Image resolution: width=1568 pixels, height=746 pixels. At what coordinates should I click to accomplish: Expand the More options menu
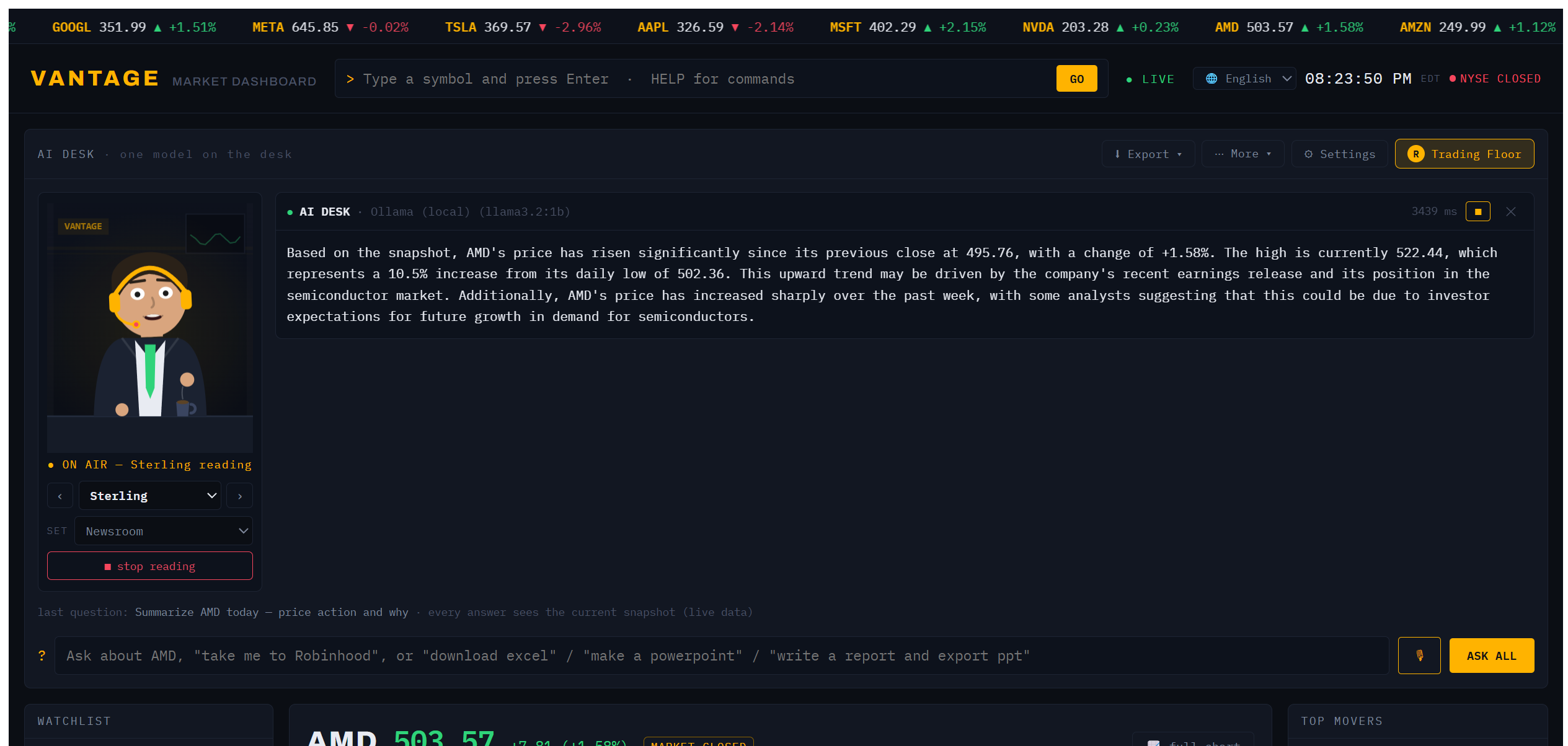[x=1242, y=154]
